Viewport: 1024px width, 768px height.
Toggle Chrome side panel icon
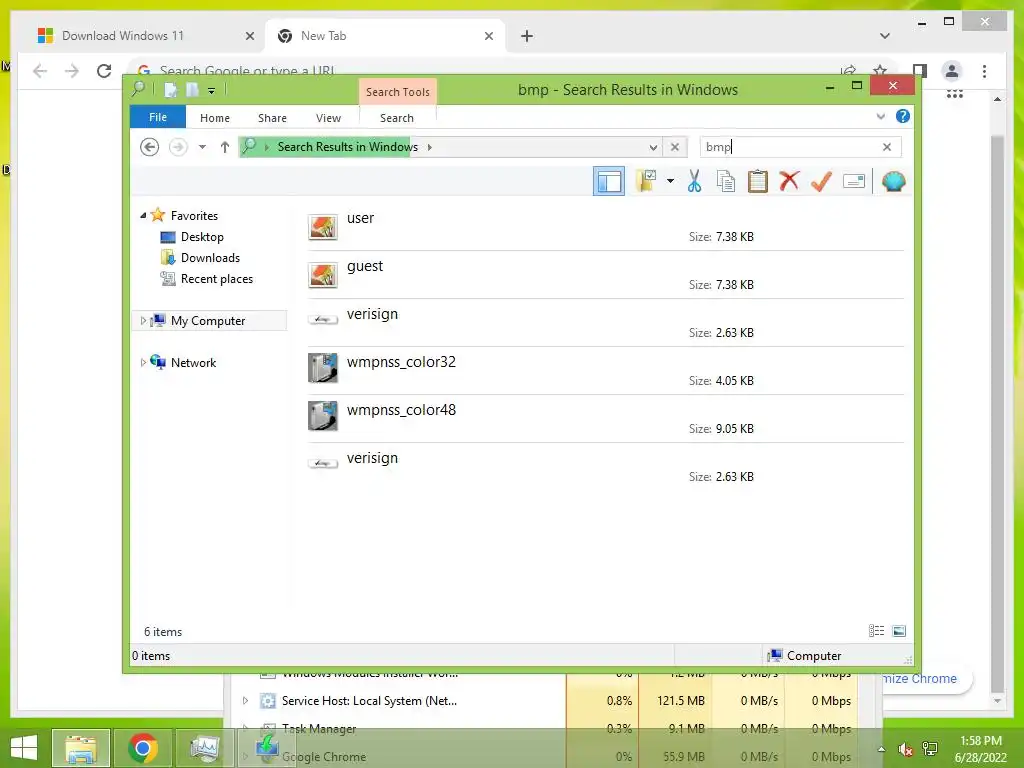point(920,71)
